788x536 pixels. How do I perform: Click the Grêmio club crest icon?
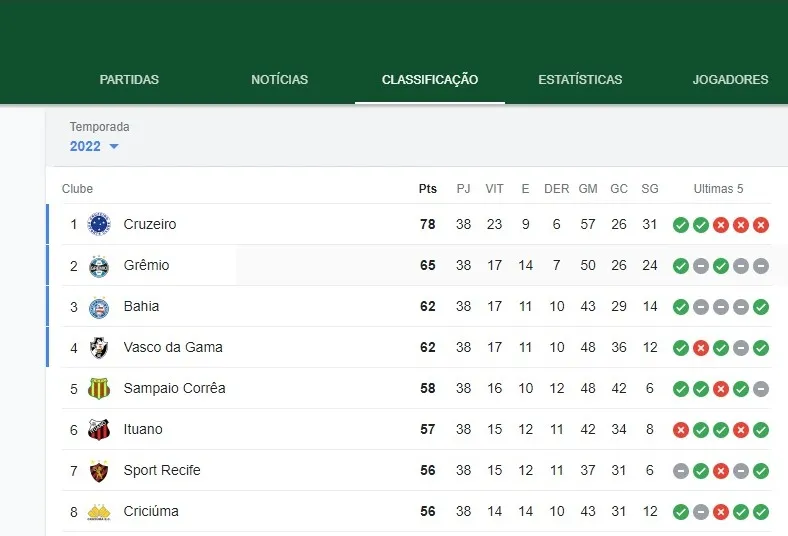pyautogui.click(x=99, y=266)
